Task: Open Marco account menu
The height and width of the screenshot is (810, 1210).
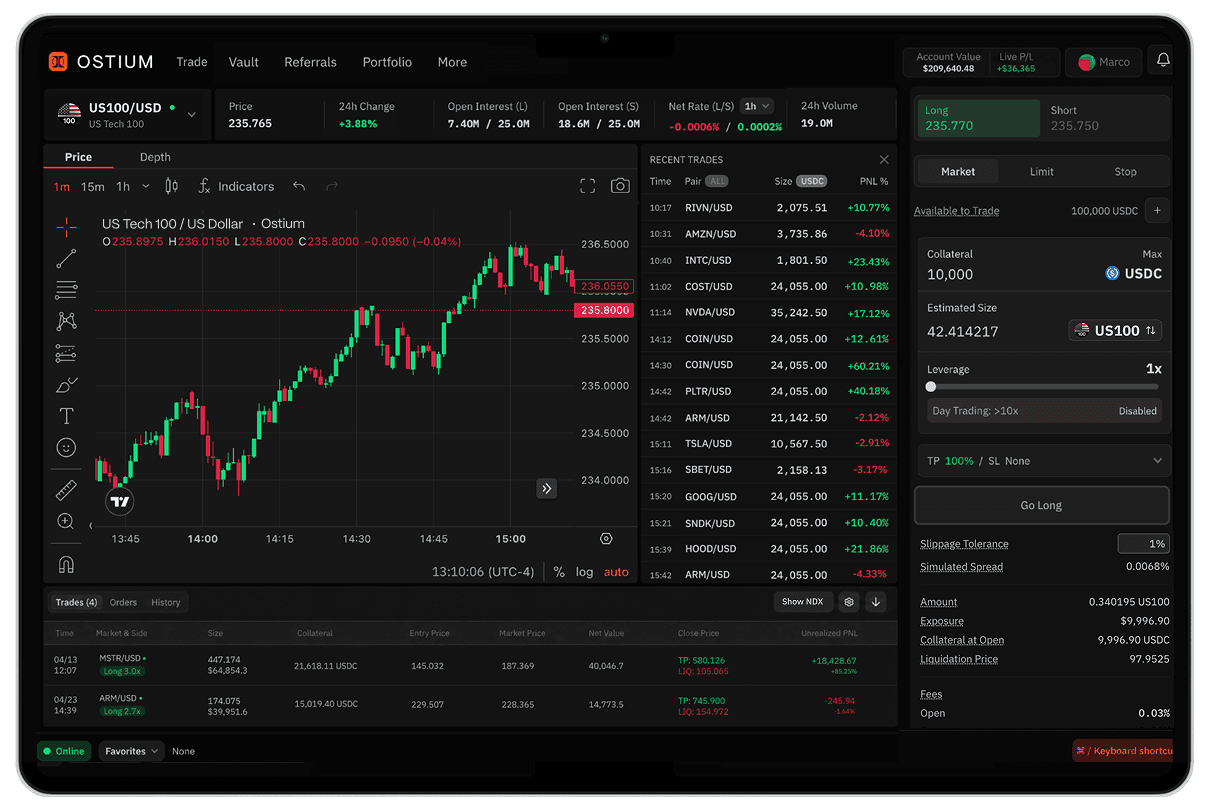Action: point(1103,62)
